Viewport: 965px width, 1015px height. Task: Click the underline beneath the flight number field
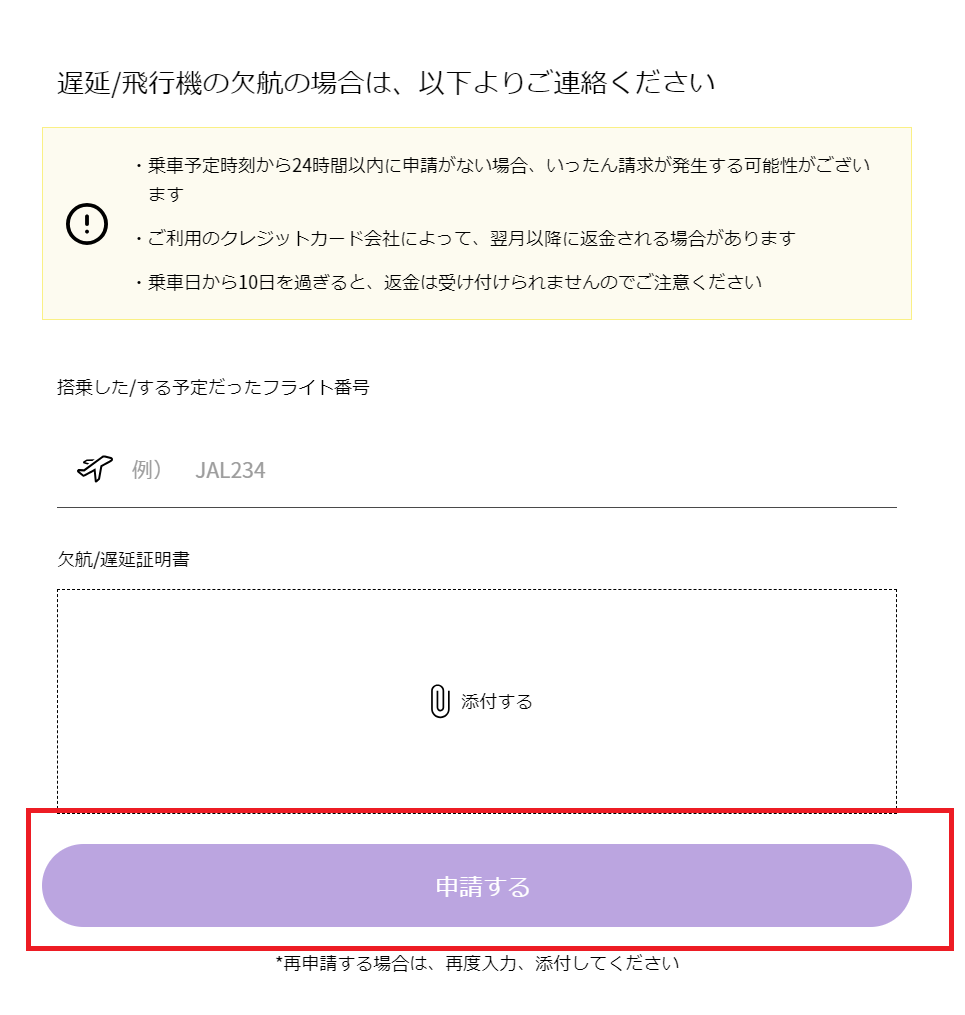(x=477, y=508)
